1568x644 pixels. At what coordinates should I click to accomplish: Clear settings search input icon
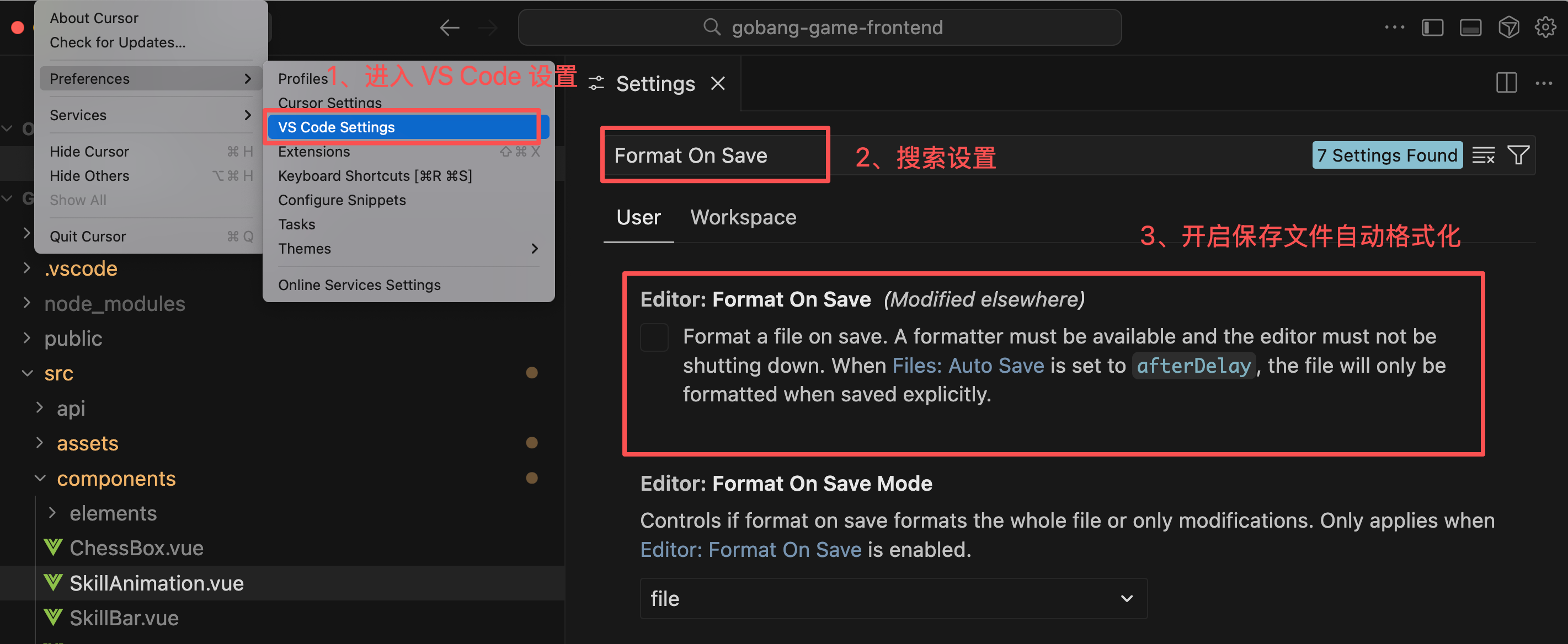pos(1483,155)
